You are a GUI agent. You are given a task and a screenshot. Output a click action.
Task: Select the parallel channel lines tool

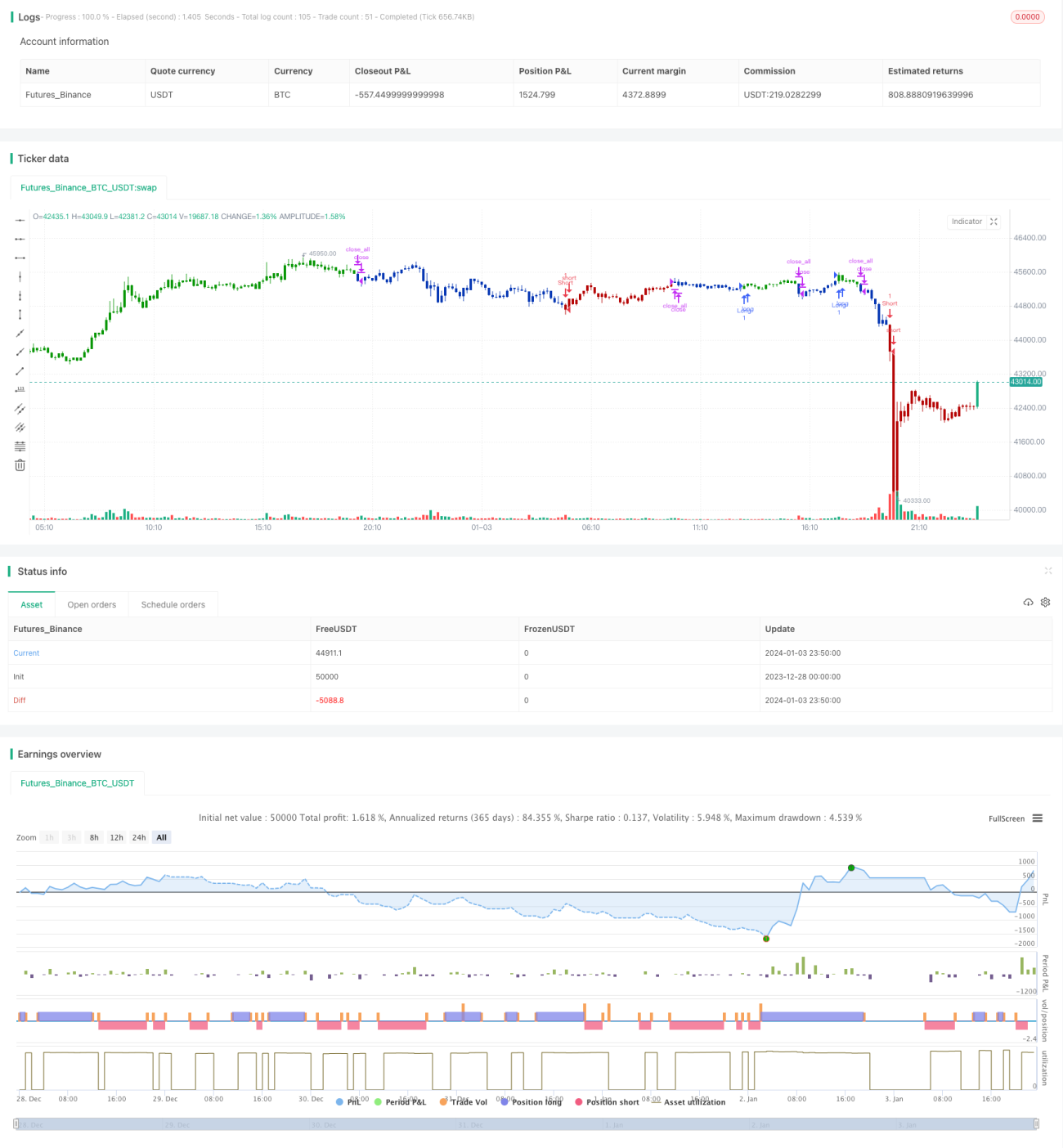(x=20, y=409)
